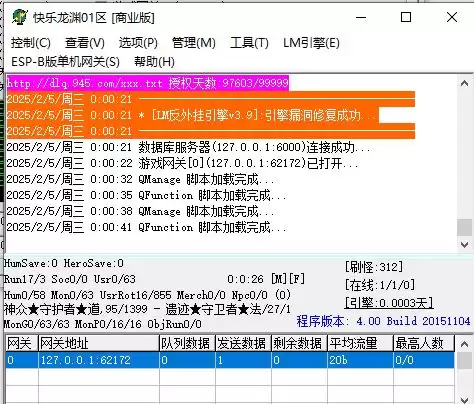The height and width of the screenshot is (404, 474).
Task: Click the [刷怪:312] status text
Action: 374,267
